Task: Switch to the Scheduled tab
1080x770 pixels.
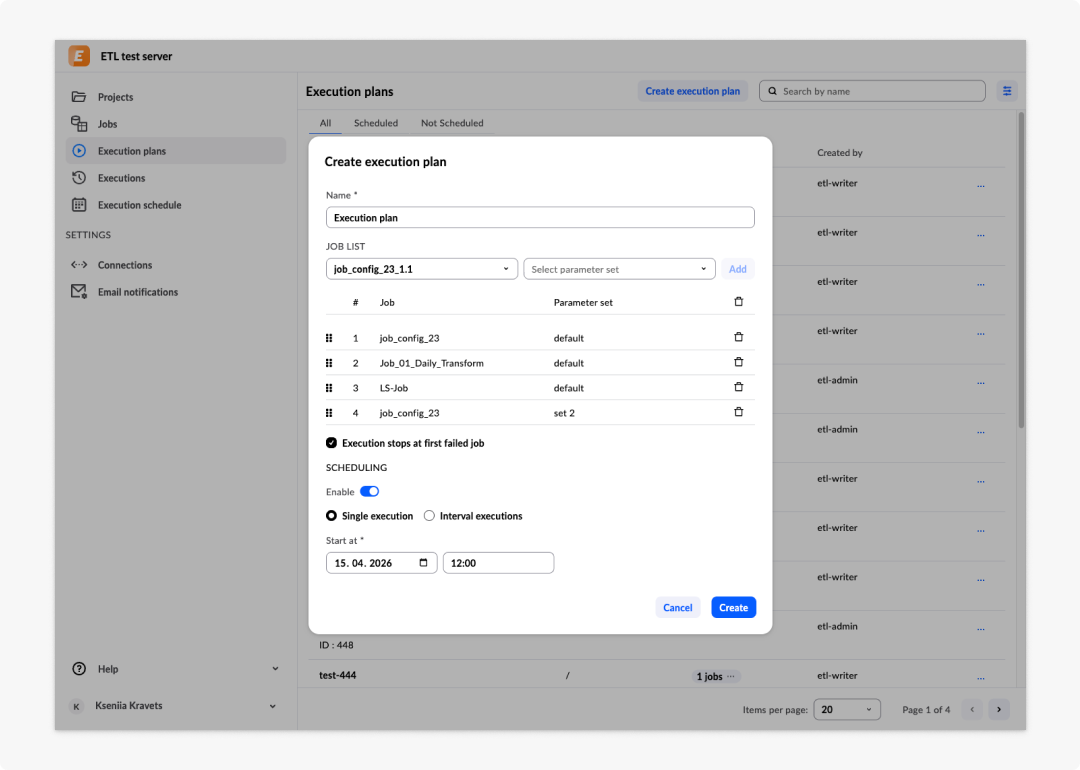Action: (x=376, y=123)
